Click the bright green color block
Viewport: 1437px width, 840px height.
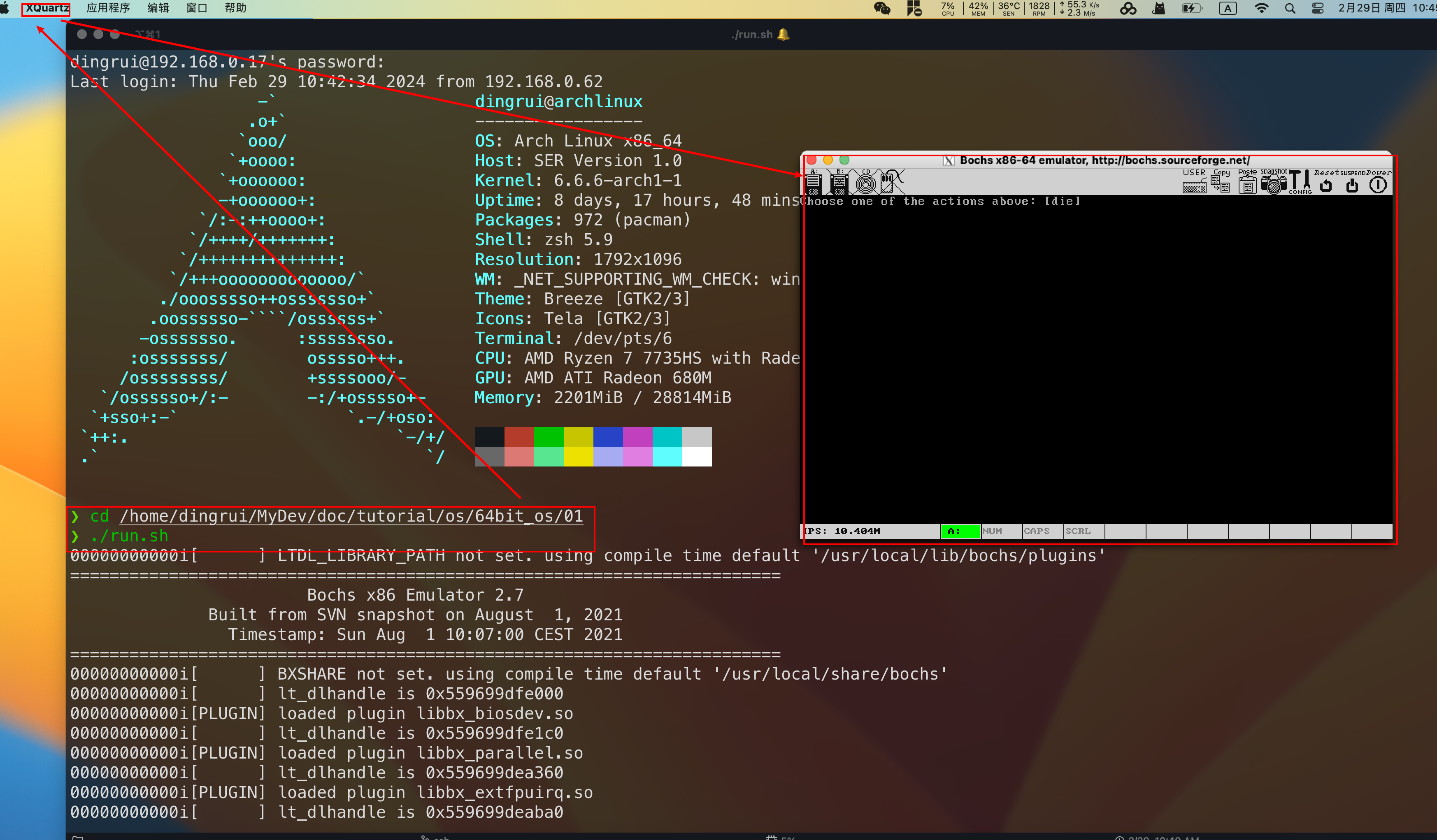(x=549, y=437)
